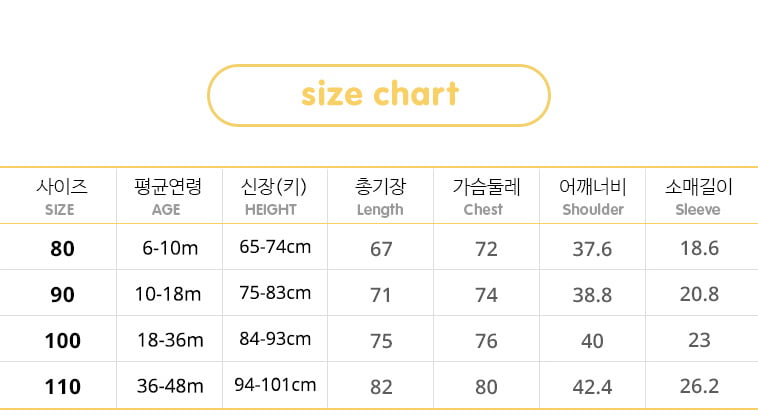This screenshot has height=420, width=758.
Task: Click the shoulder value 38.8
Action: 592,295
